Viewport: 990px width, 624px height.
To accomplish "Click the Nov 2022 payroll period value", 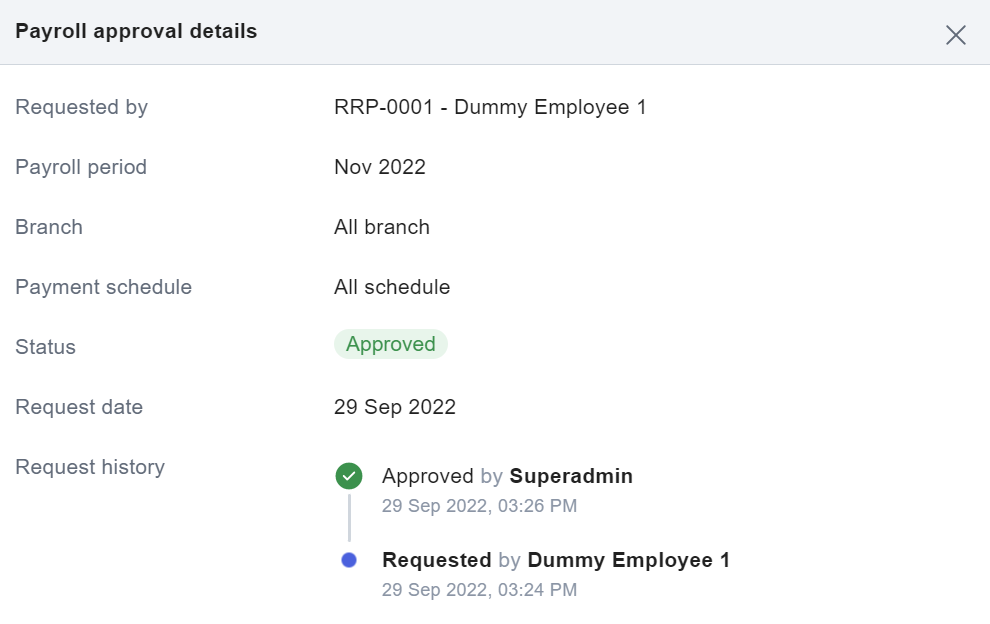I will [380, 167].
